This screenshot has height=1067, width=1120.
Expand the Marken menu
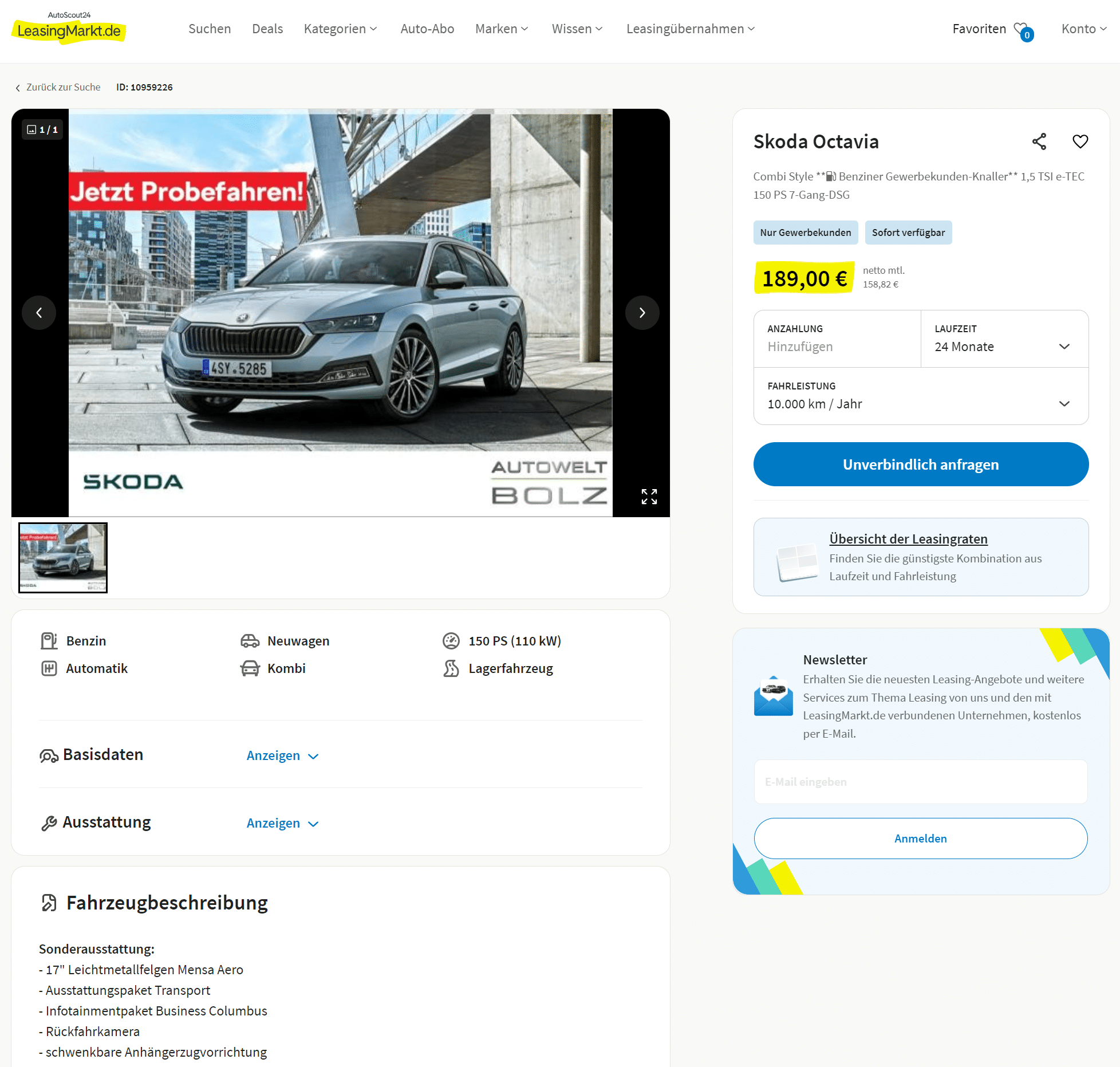(502, 29)
